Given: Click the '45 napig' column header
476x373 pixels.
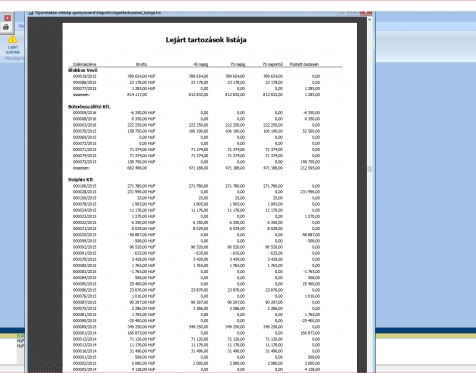Looking at the screenshot, I should coord(201,64).
